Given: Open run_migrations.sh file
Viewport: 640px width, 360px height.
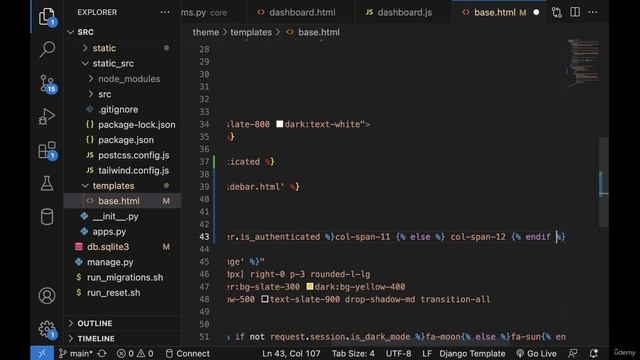Looking at the screenshot, I should [x=122, y=277].
